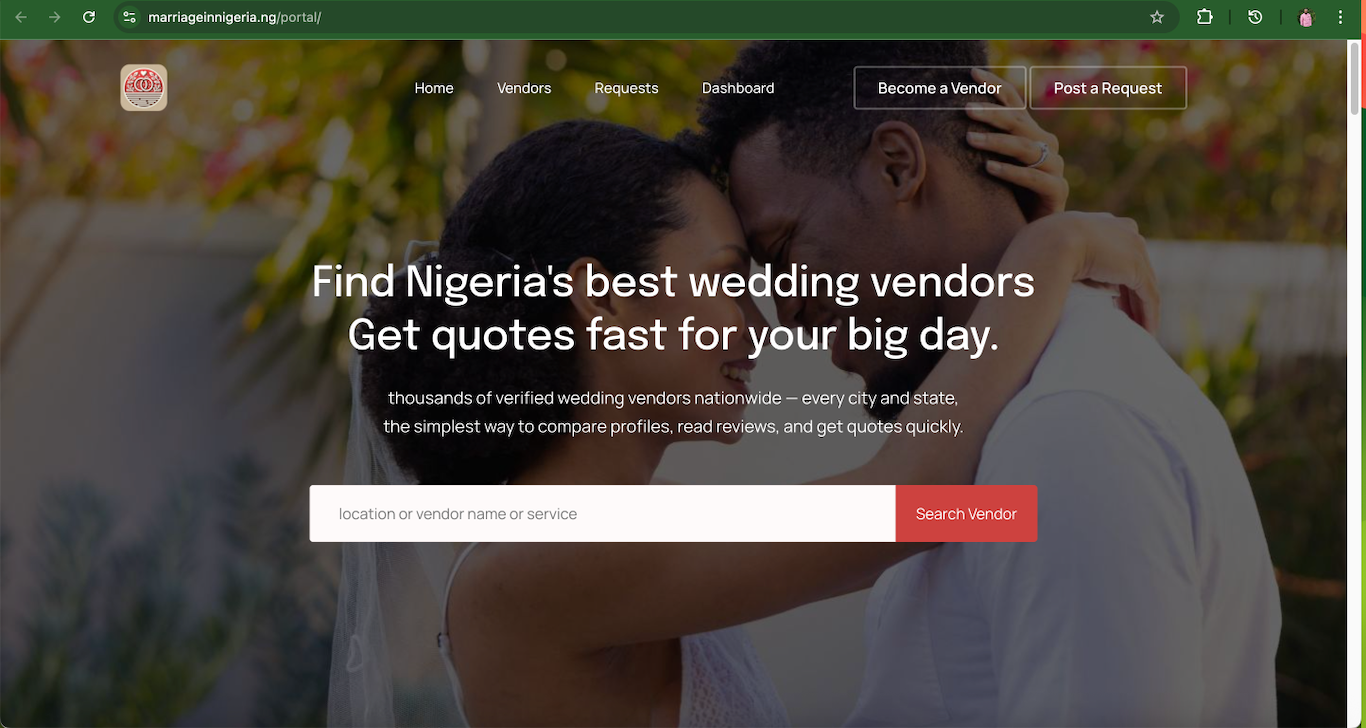The width and height of the screenshot is (1366, 728).
Task: View site information icon in address bar
Action: 129,17
